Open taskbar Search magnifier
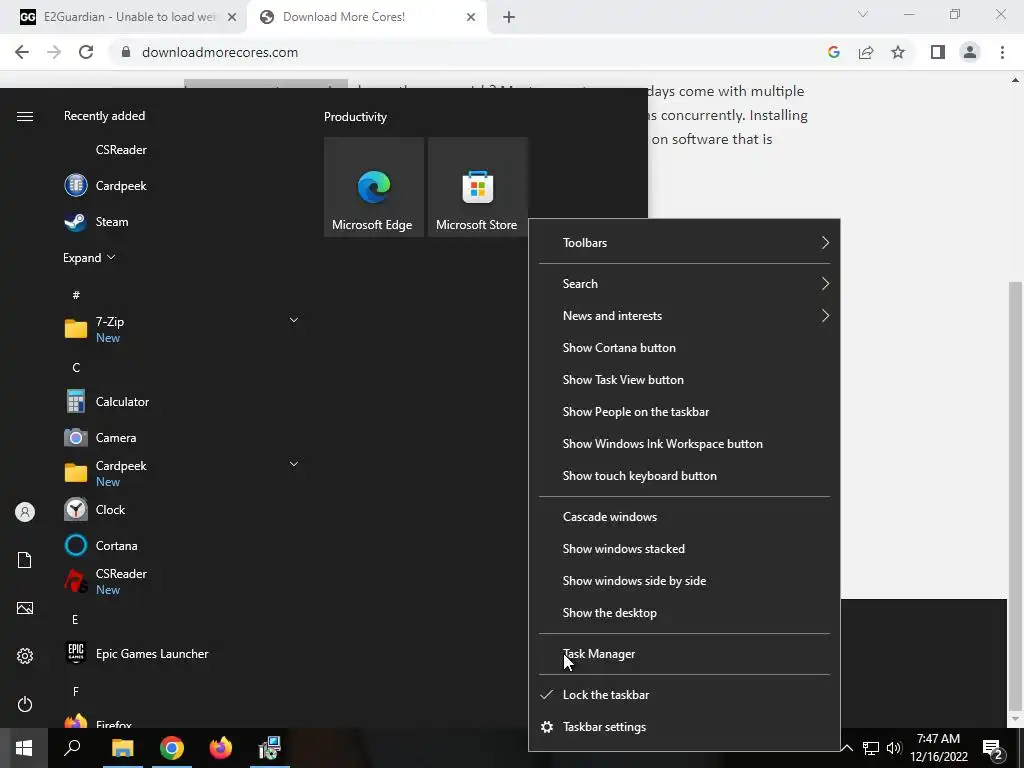The width and height of the screenshot is (1024, 768). pyautogui.click(x=72, y=748)
